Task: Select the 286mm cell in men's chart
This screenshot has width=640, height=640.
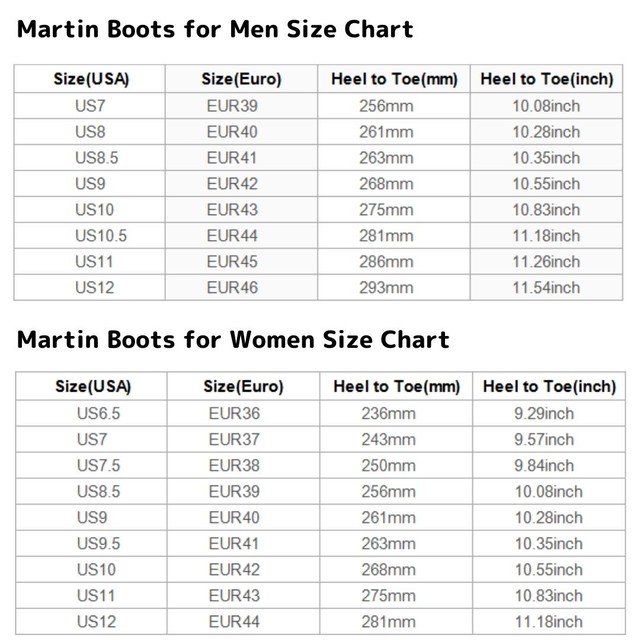Action: 394,262
